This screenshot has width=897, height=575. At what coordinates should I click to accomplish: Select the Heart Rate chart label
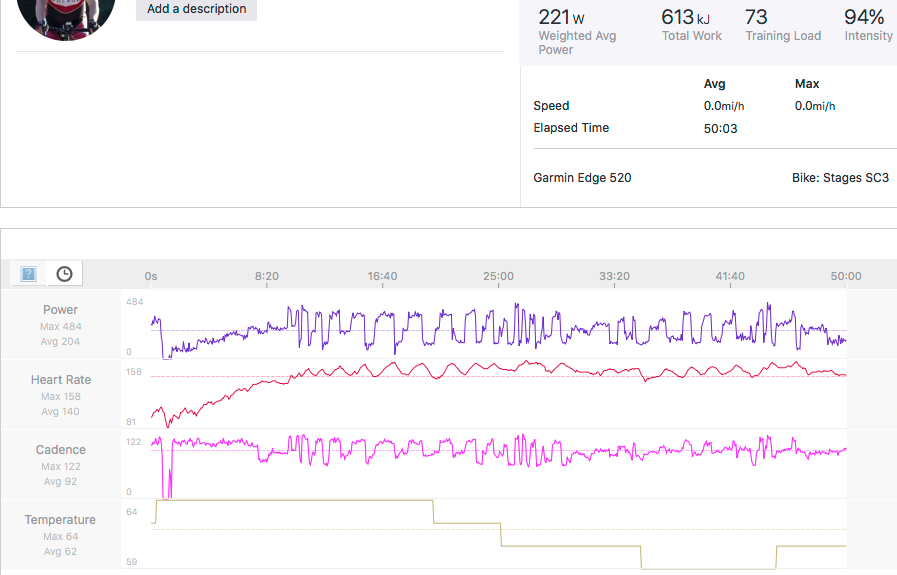pyautogui.click(x=60, y=380)
